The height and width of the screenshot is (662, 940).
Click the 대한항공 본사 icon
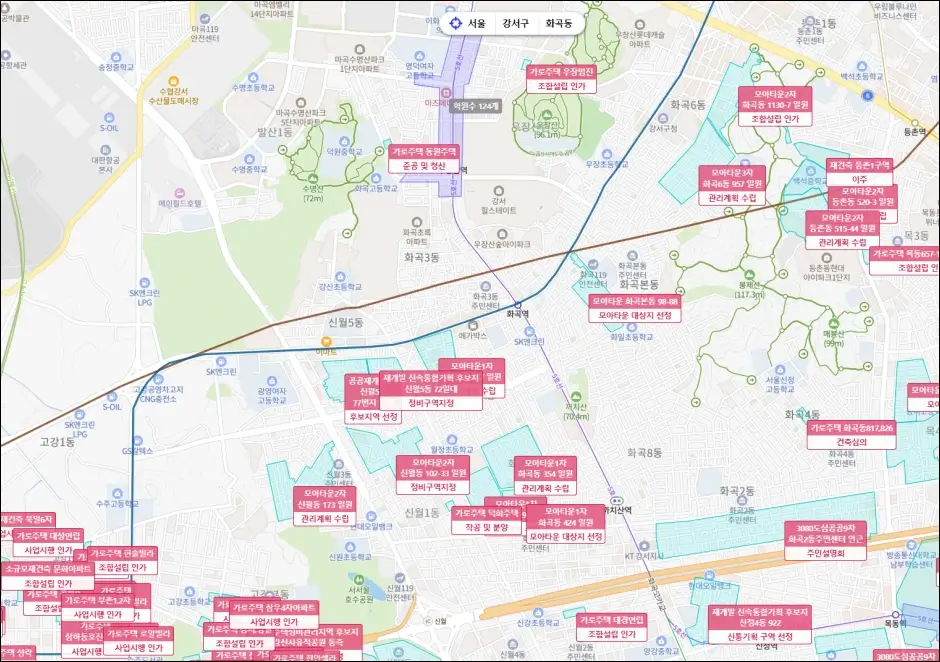[106, 151]
